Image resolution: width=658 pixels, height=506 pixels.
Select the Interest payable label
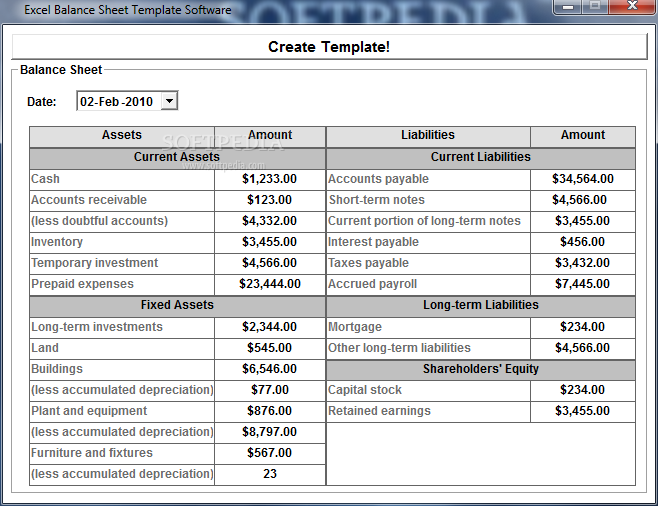pyautogui.click(x=373, y=242)
